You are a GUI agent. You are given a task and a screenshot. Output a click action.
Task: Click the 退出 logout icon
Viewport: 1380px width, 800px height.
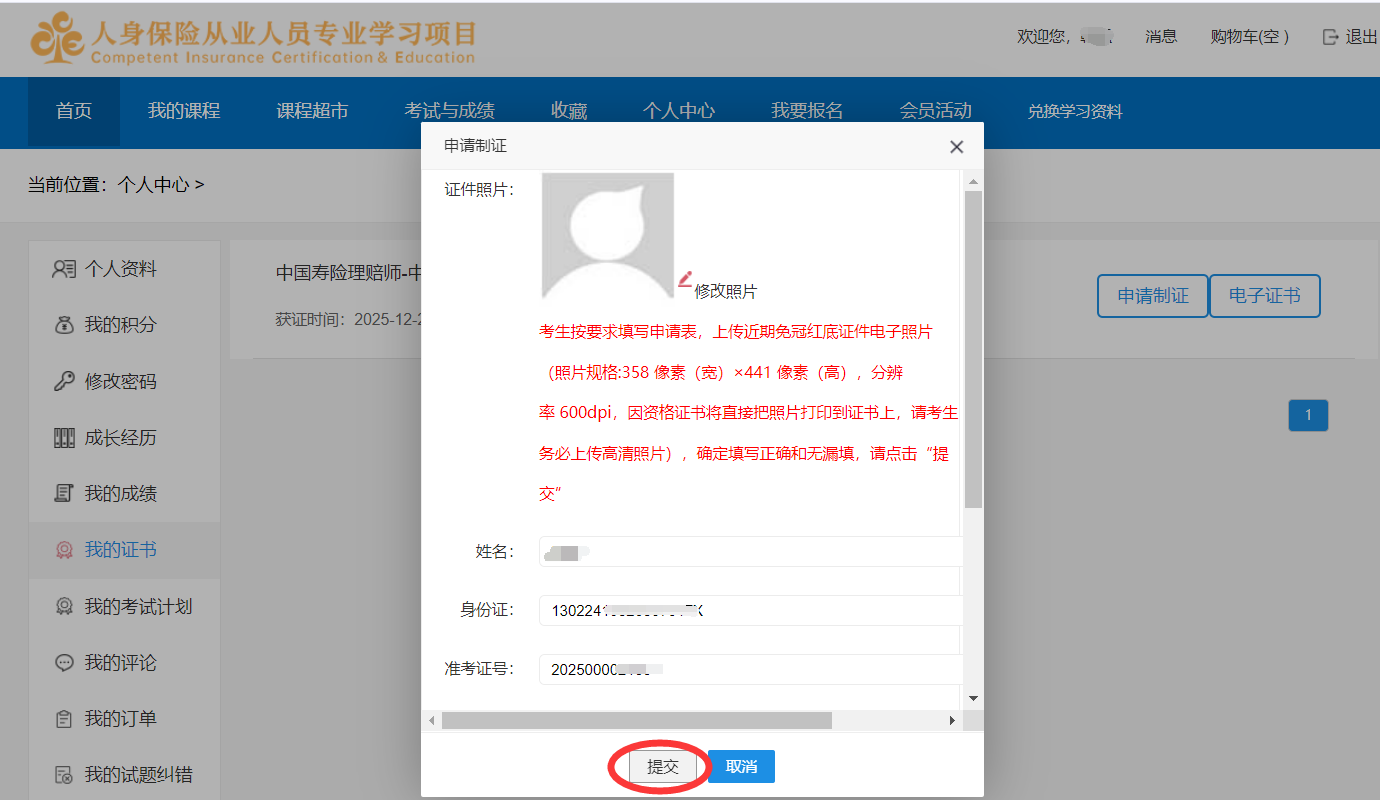(x=1330, y=37)
